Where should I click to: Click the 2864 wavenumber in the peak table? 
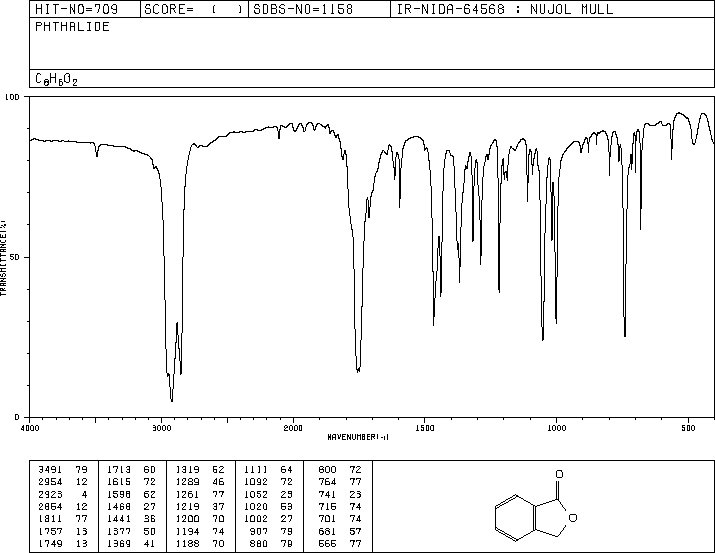(50, 506)
